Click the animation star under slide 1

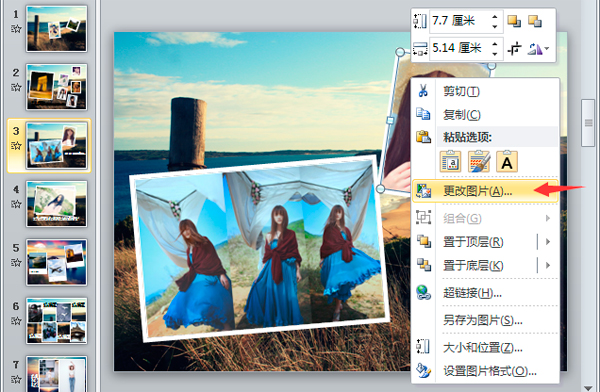[x=16, y=29]
